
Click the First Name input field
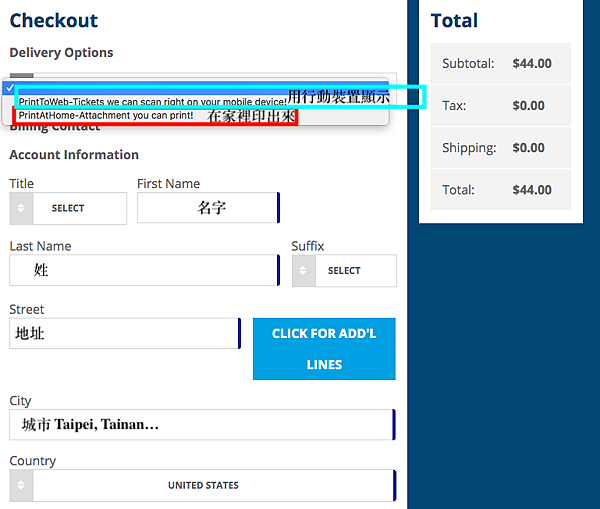coord(207,208)
